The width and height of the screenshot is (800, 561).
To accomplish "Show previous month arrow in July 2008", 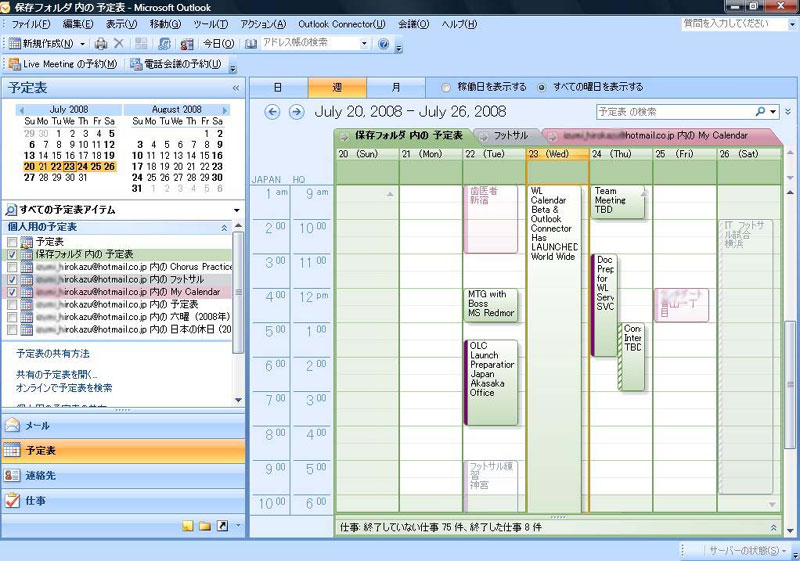I will (x=21, y=110).
